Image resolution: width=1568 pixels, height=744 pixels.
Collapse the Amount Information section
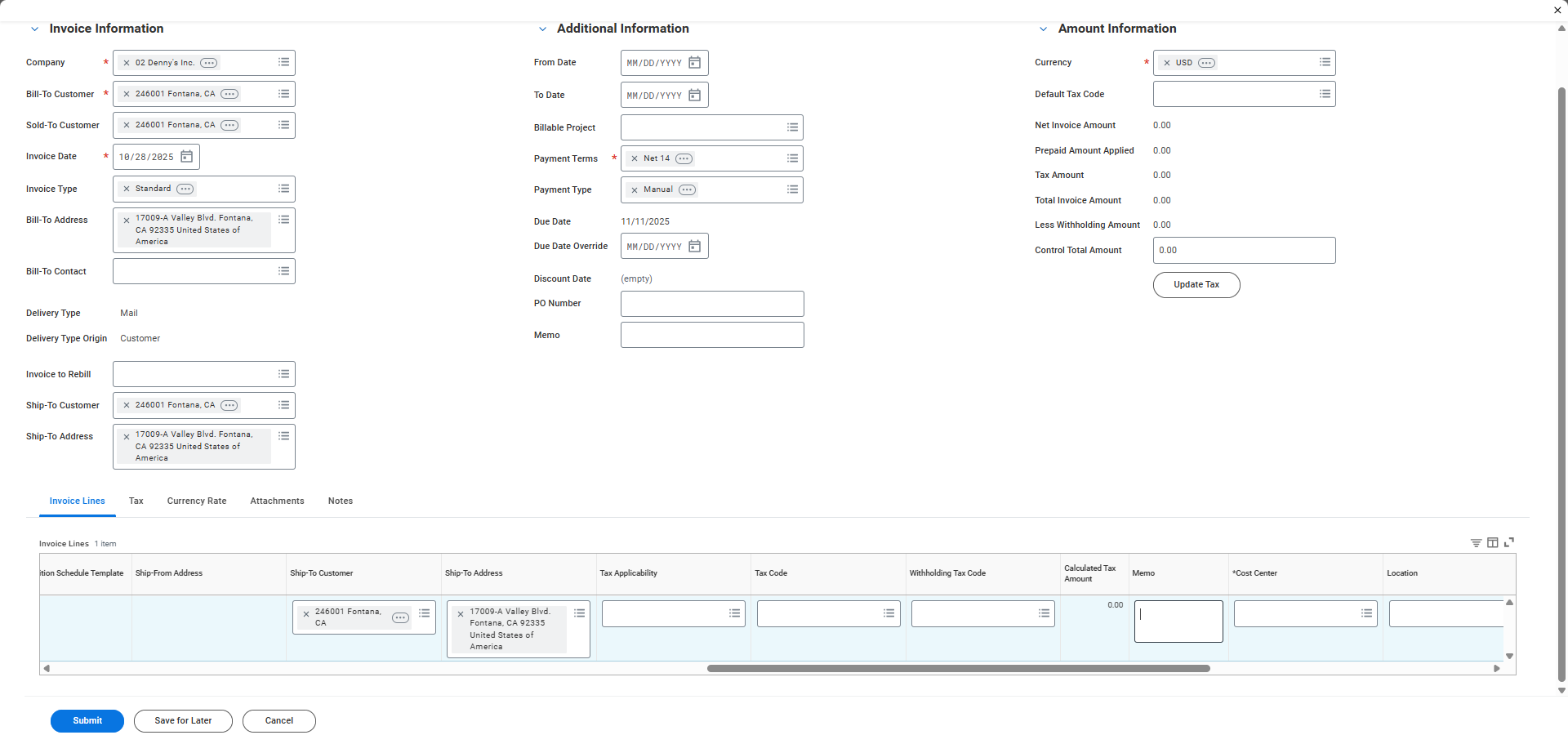1043,29
